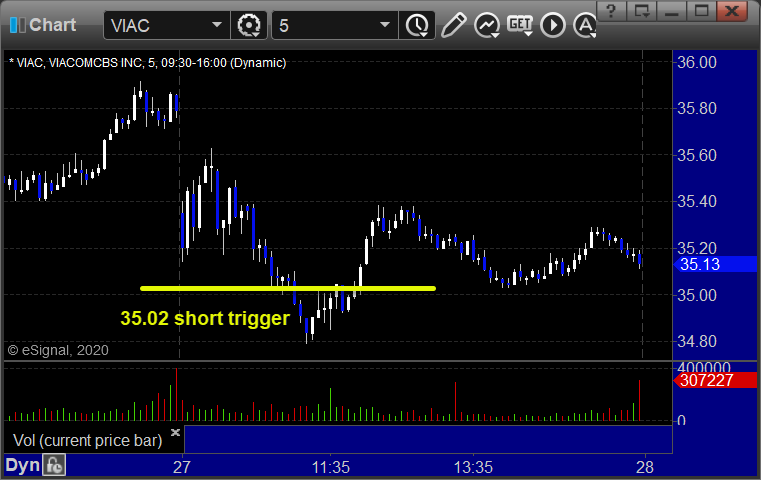Select the yellow short trigger line
761x480 pixels.
(x=288, y=289)
